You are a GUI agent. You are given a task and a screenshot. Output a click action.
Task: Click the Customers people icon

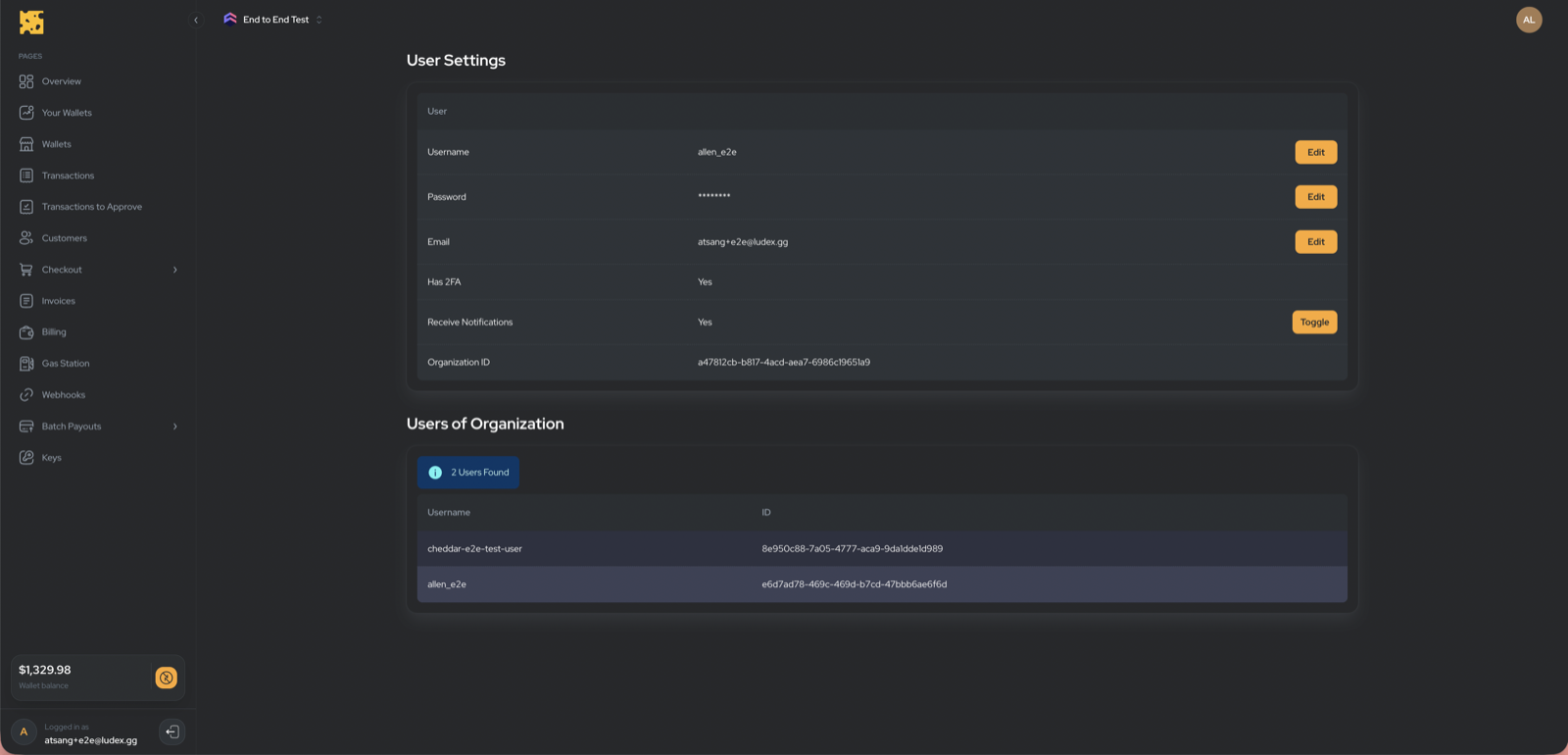26,238
